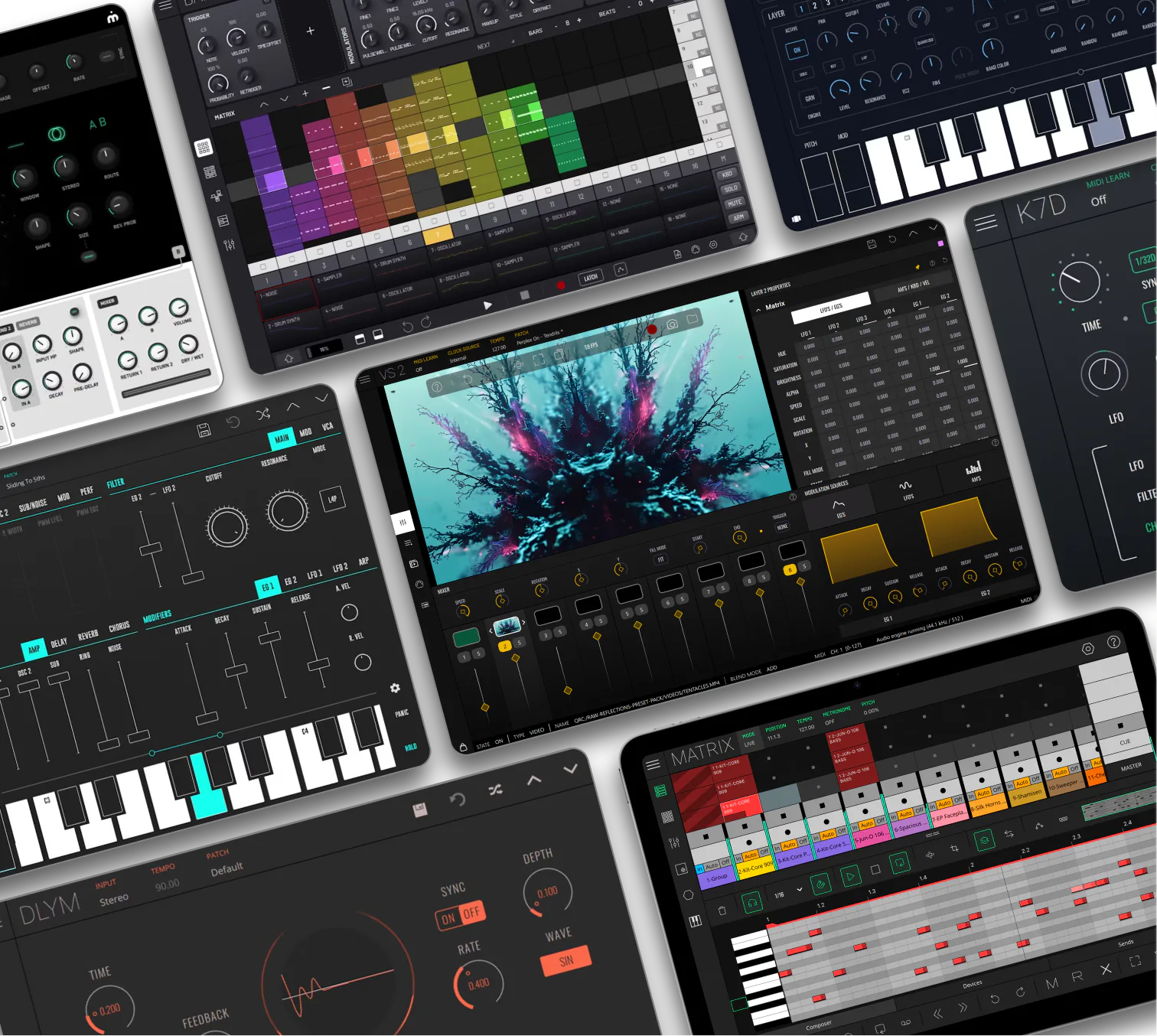Open the LFO 1 tab in the cyan synth envelope row
1157x1036 pixels.
(314, 575)
